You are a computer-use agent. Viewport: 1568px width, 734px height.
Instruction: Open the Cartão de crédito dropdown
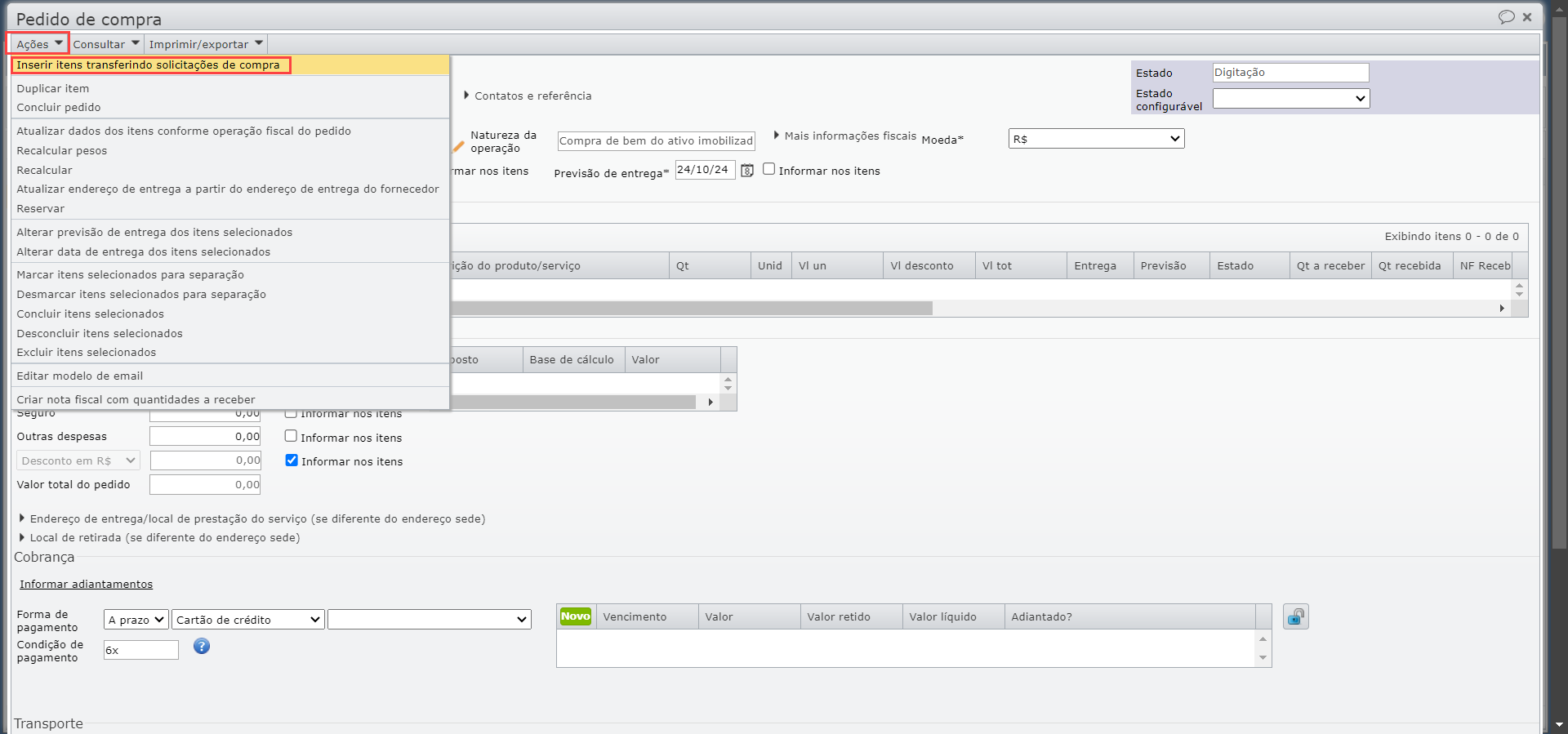pyautogui.click(x=247, y=620)
